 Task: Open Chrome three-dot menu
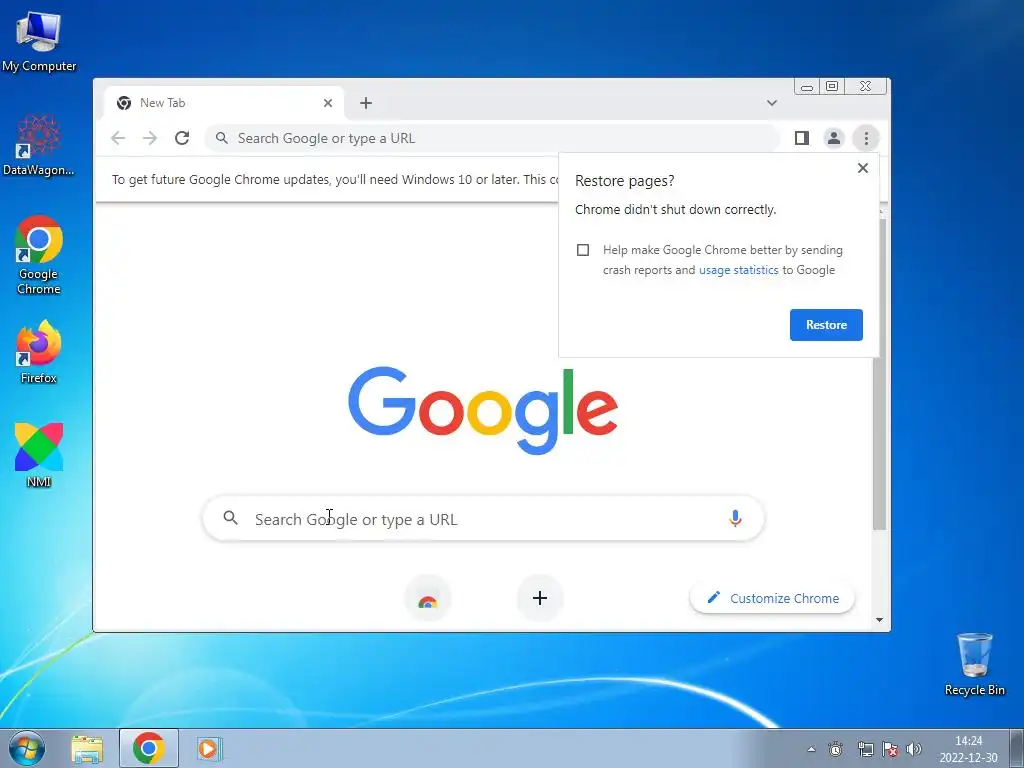(866, 138)
